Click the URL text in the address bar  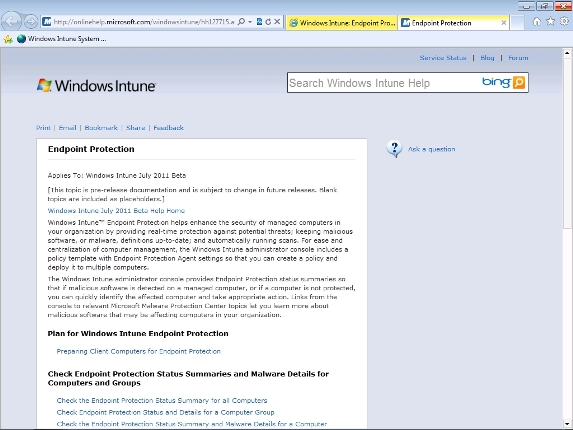(x=144, y=22)
